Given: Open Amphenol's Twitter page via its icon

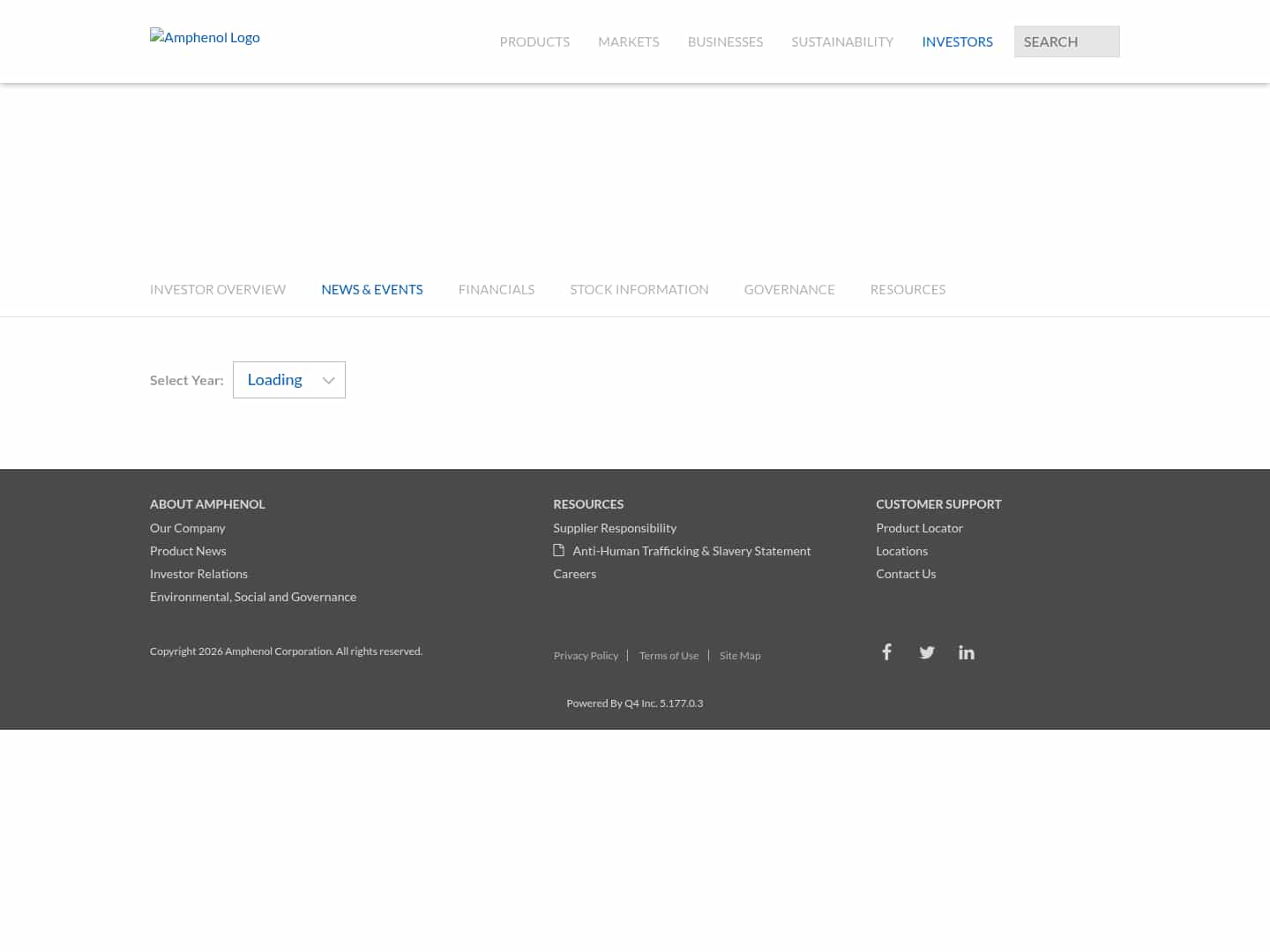Looking at the screenshot, I should 926,652.
